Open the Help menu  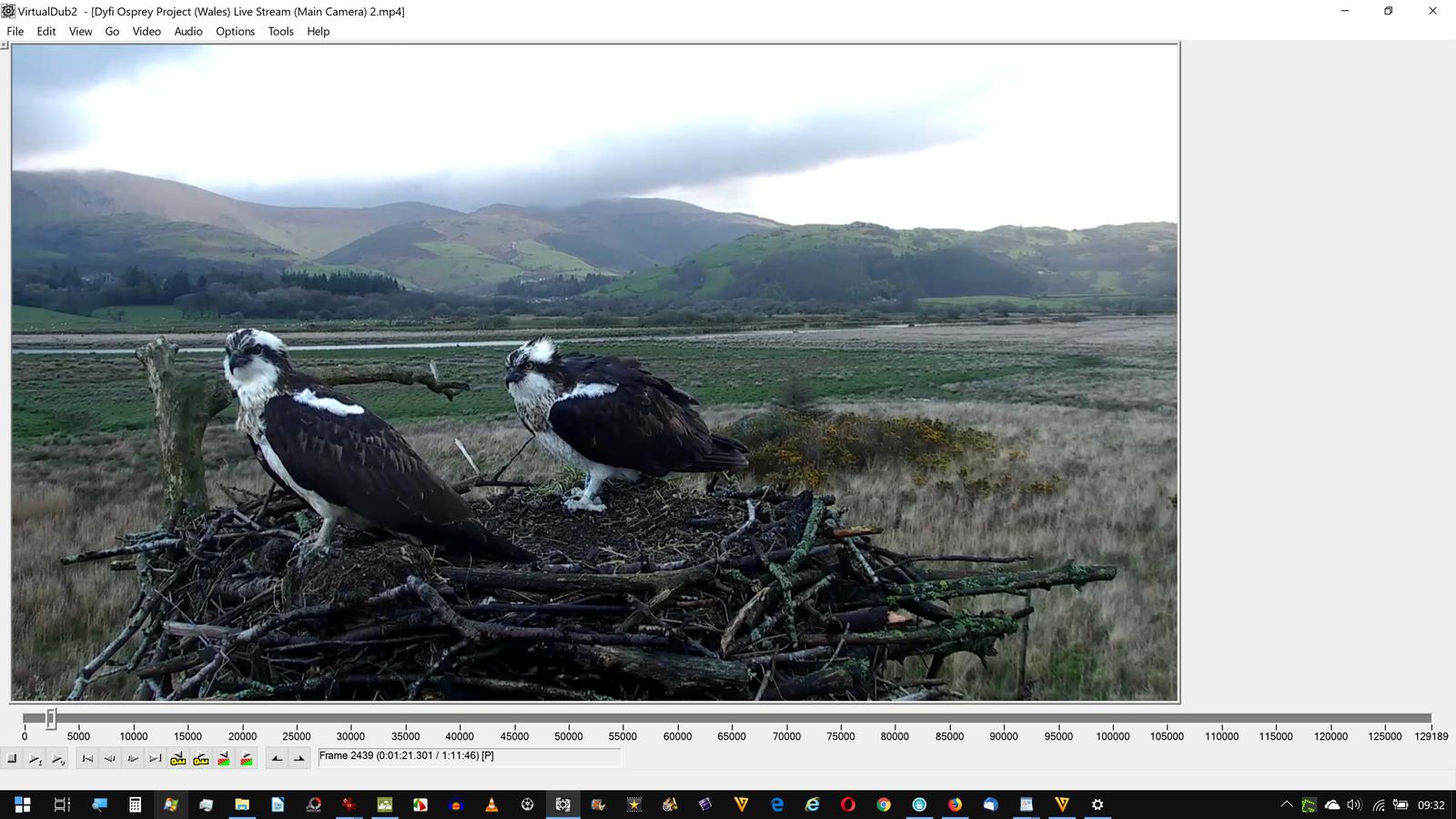point(318,31)
